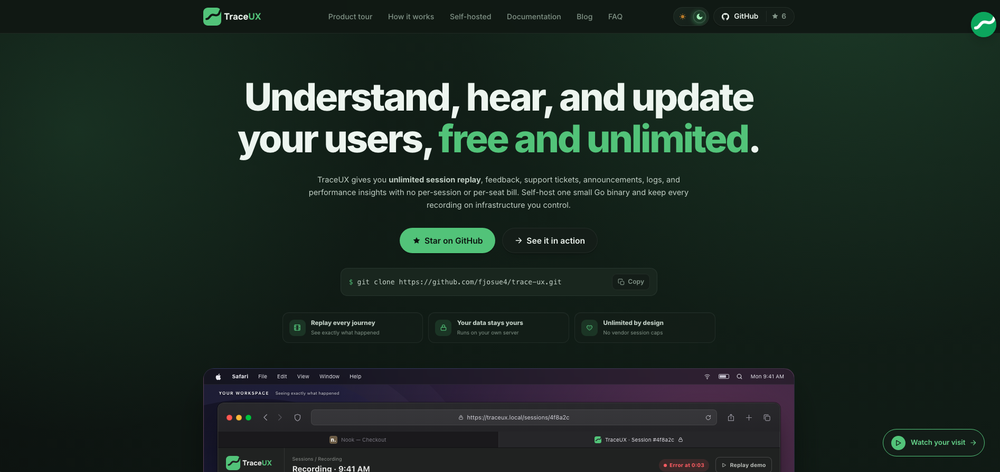This screenshot has width=1000, height=472.
Task: Click the Star on GitHub button
Action: tap(447, 240)
